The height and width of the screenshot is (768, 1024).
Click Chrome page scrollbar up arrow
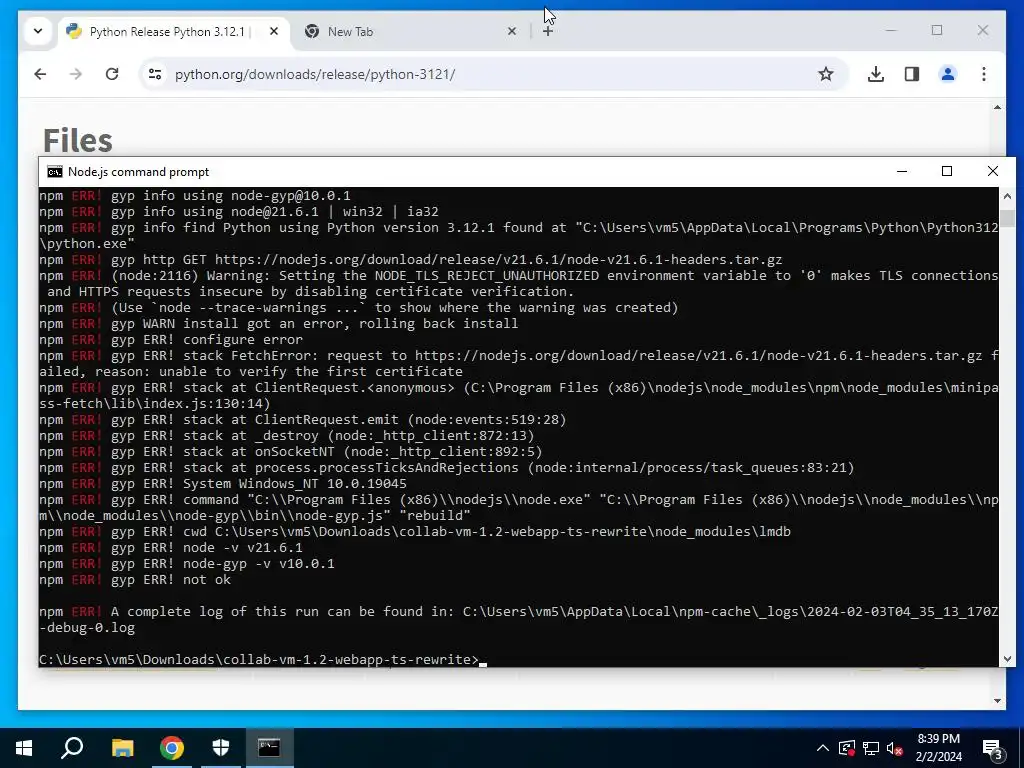[x=997, y=107]
